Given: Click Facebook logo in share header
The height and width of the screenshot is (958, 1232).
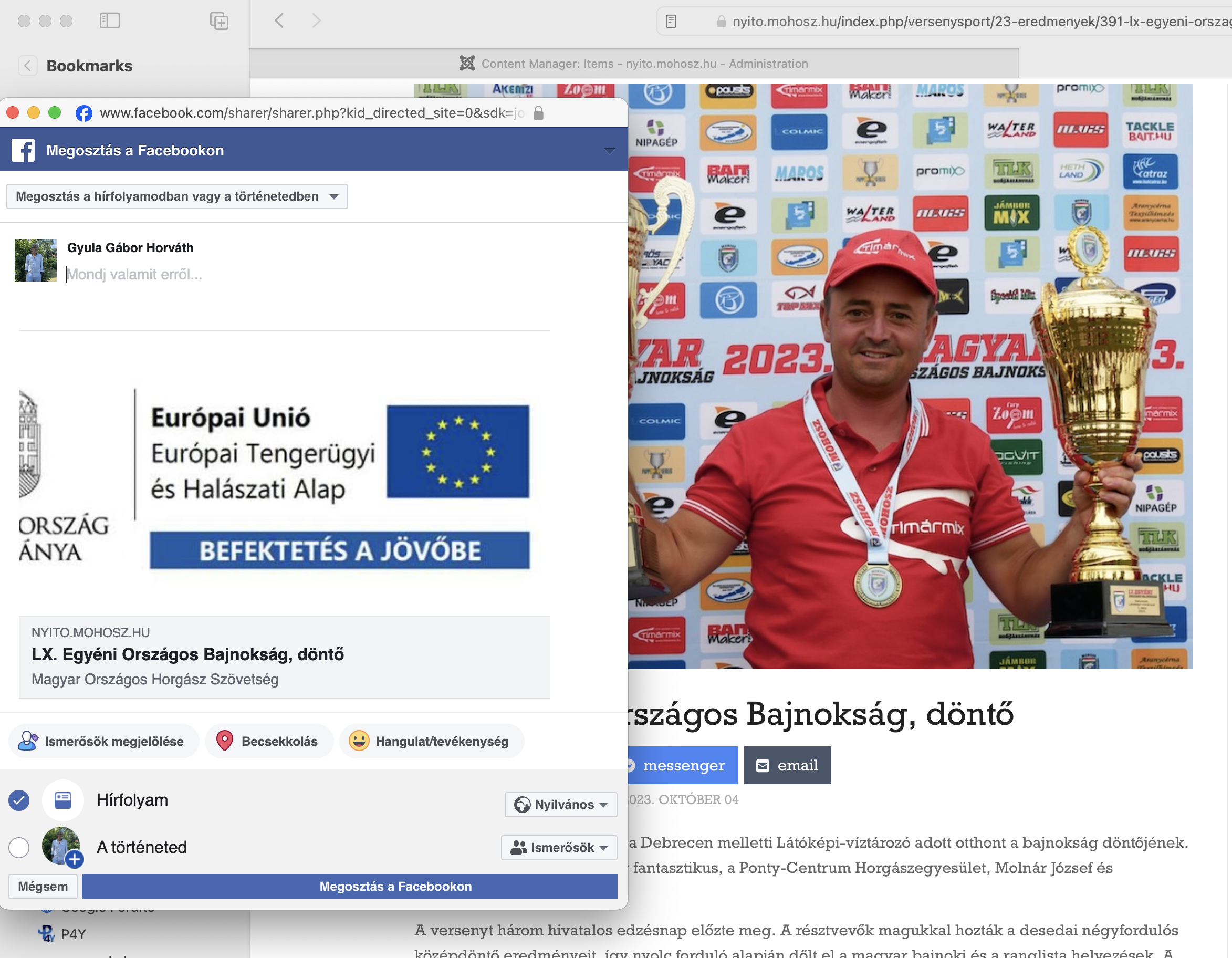Looking at the screenshot, I should point(23,150).
